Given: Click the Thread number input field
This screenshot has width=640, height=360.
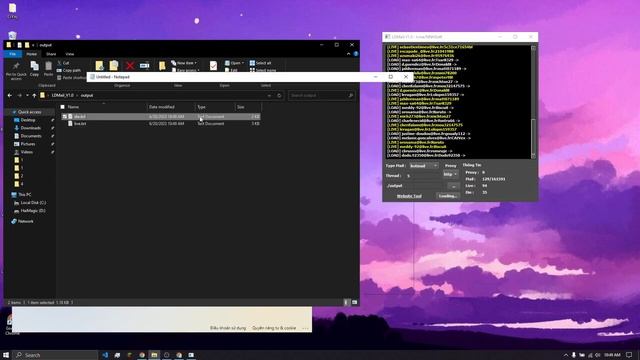Looking at the screenshot, I should pyautogui.click(x=423, y=176).
